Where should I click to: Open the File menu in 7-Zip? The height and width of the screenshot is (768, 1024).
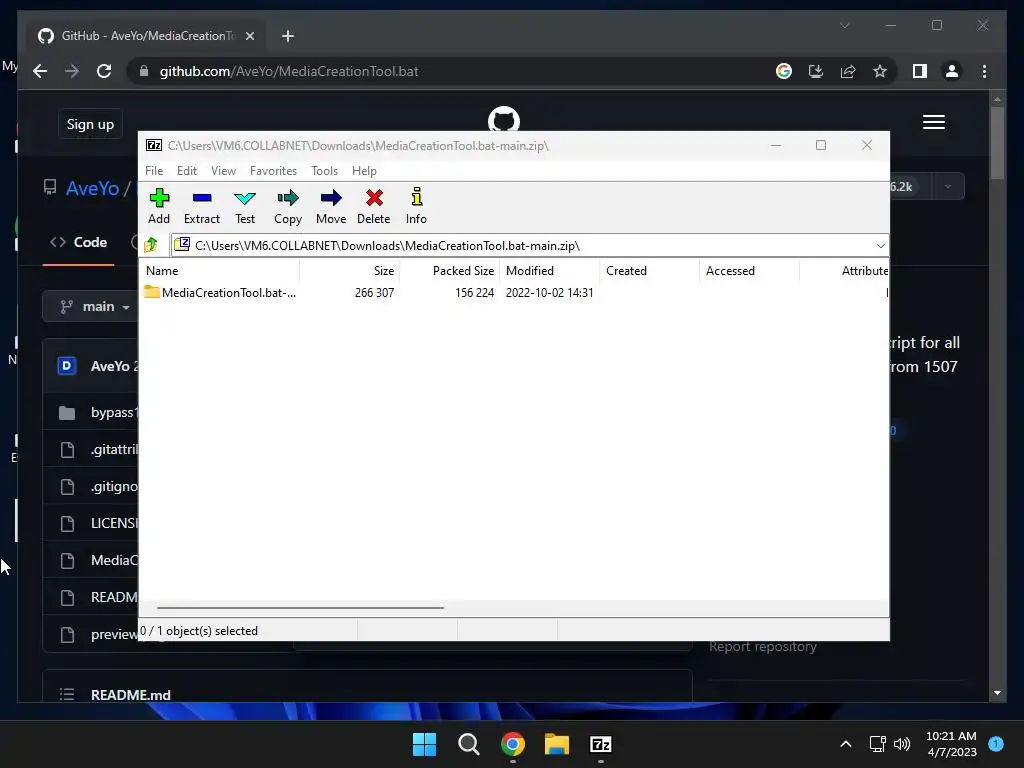click(154, 170)
